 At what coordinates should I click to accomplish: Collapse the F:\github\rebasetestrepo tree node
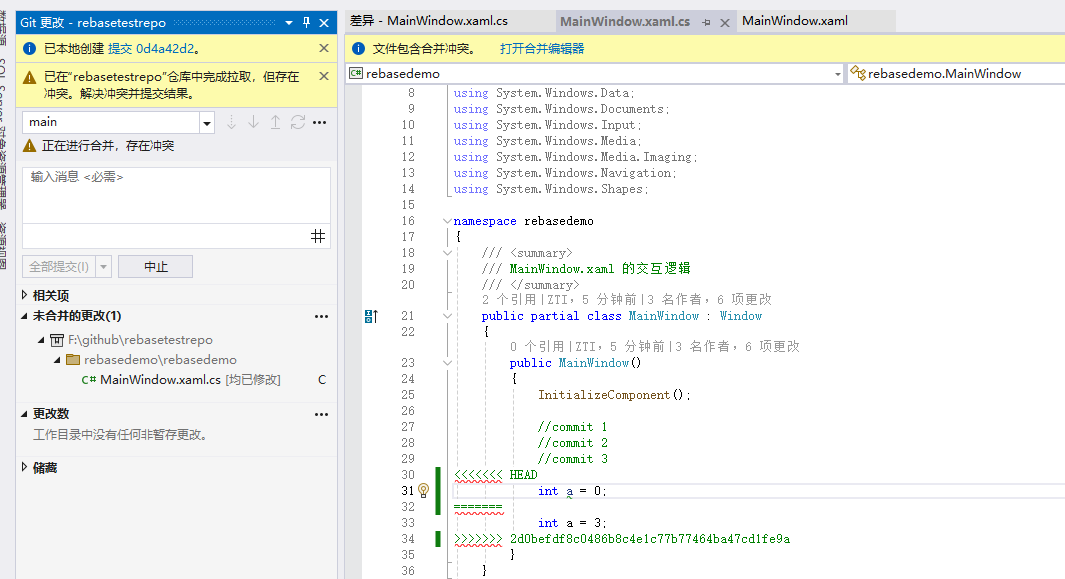click(41, 340)
